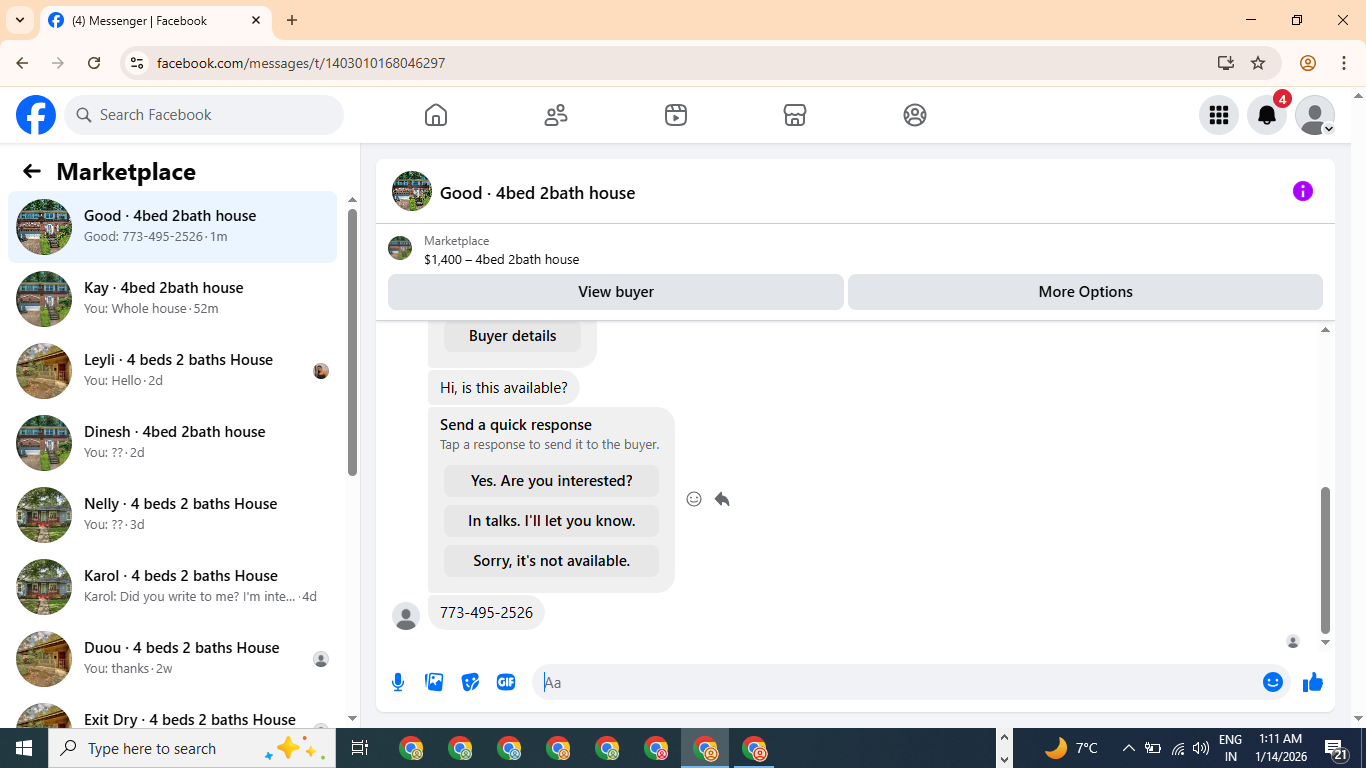Send quick response 'In talks. I'll let you know.'
The height and width of the screenshot is (768, 1366).
click(552, 521)
